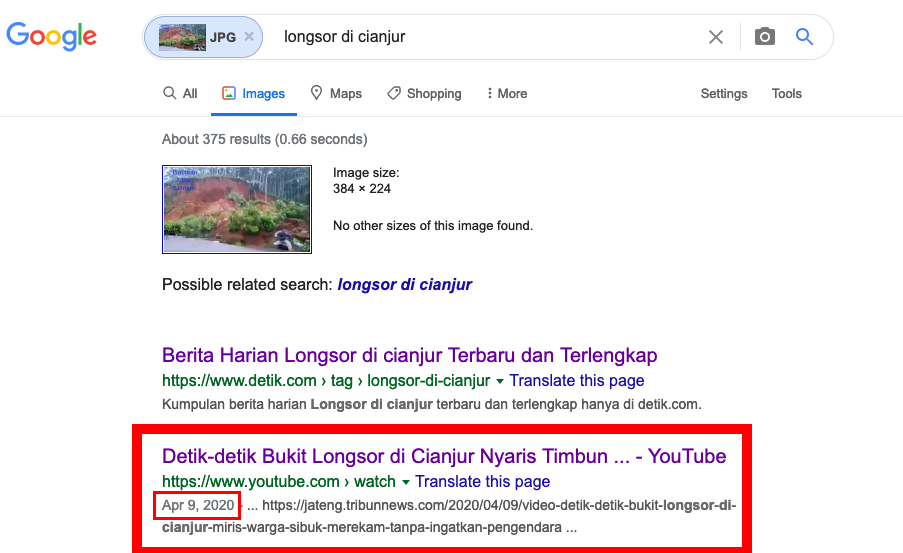Remove the JPG image chip from search
The image size is (903, 553).
[x=249, y=36]
